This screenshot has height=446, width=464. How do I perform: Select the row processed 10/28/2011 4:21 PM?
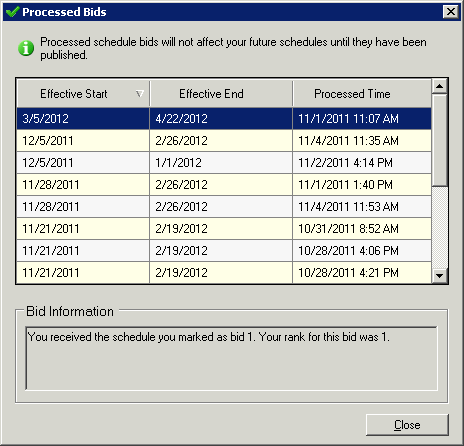(x=224, y=273)
